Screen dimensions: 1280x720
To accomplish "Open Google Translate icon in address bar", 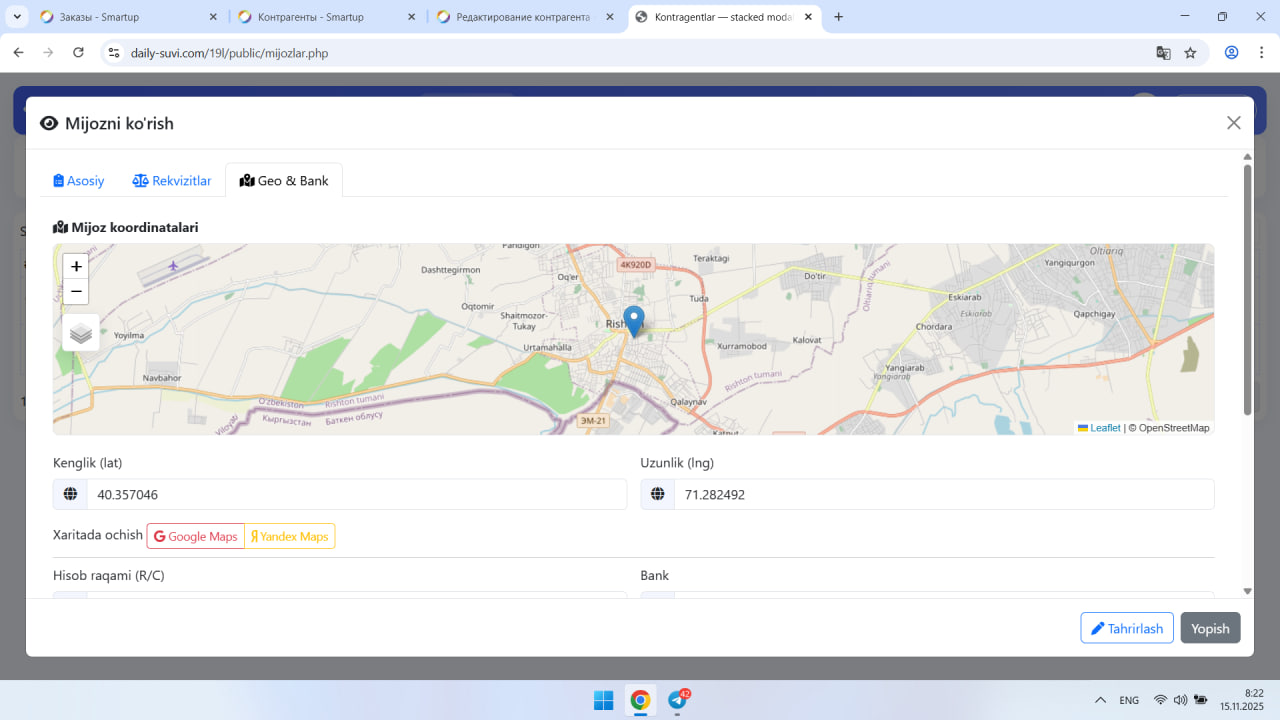I will pos(1163,53).
